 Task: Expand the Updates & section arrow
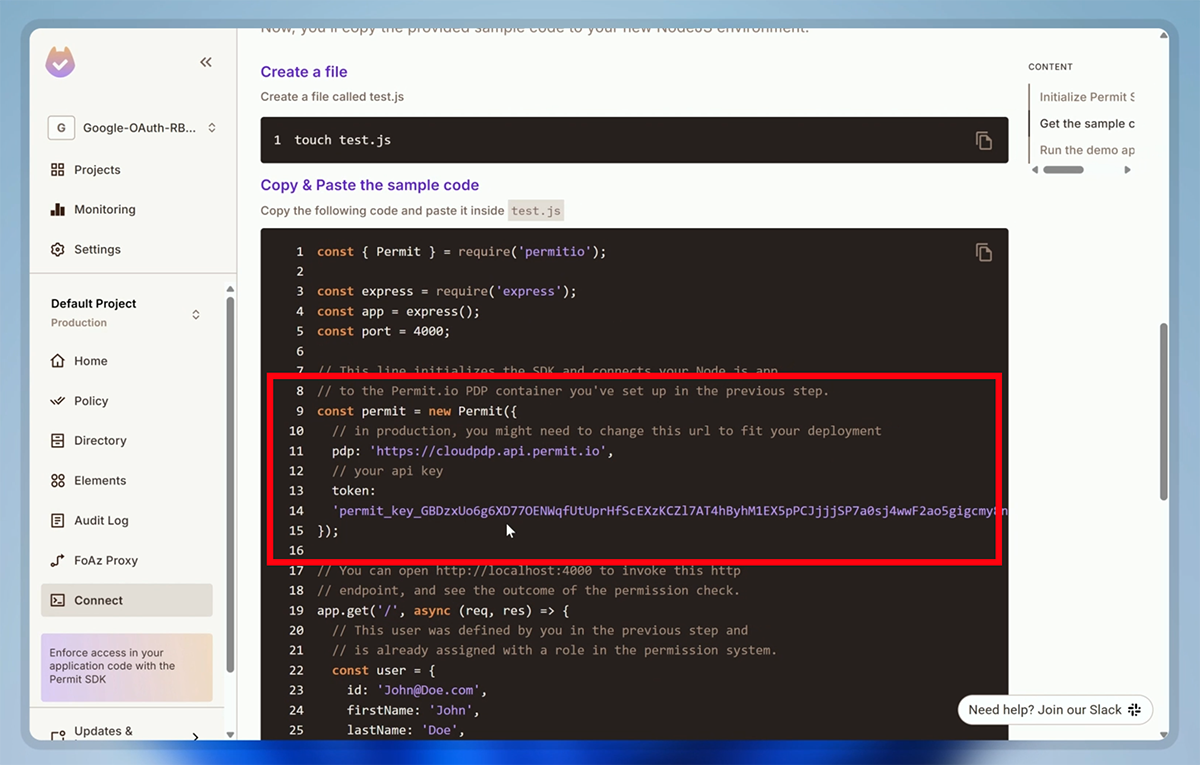195,738
